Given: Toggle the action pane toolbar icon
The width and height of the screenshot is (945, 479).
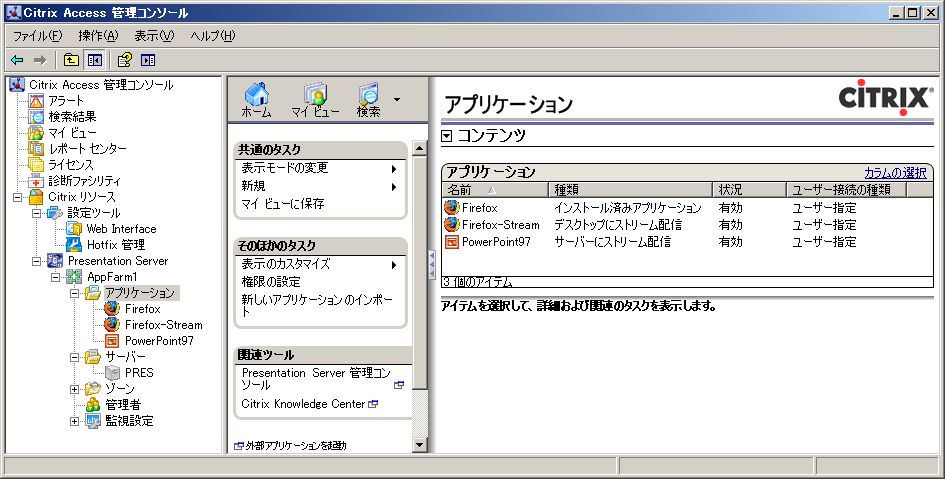Looking at the screenshot, I should (x=148, y=60).
